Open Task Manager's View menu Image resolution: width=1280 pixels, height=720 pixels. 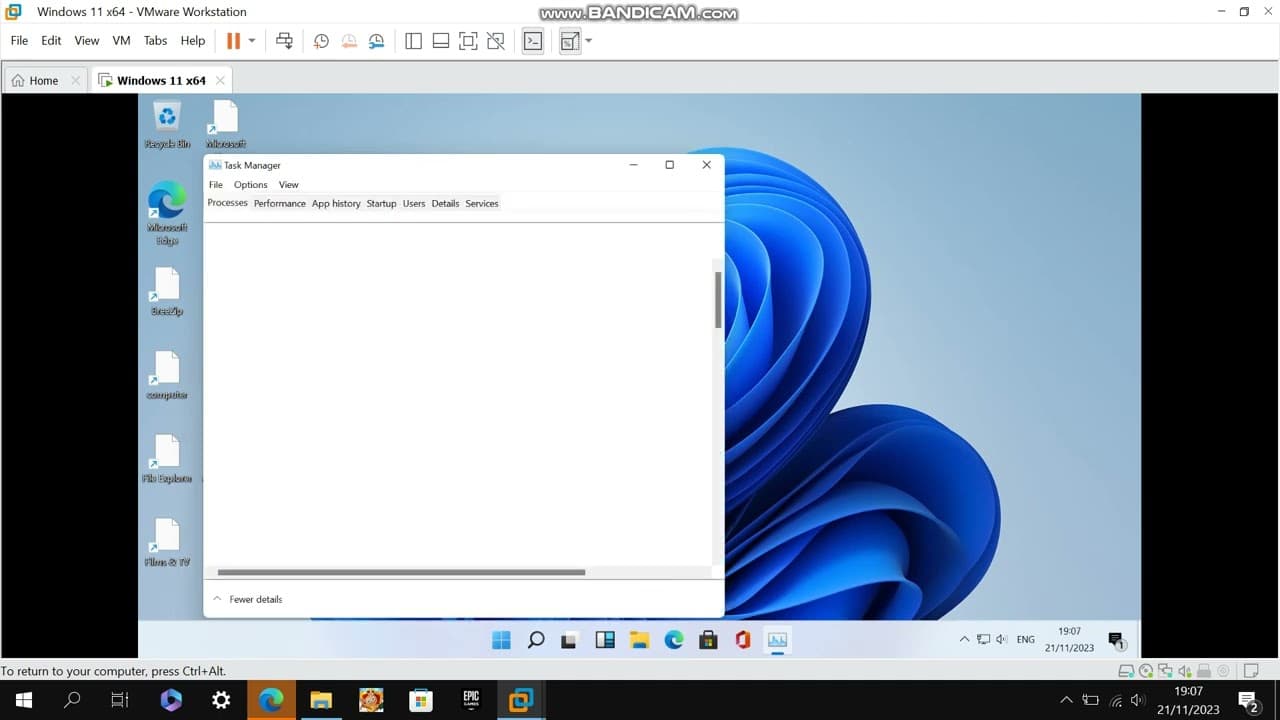[289, 185]
